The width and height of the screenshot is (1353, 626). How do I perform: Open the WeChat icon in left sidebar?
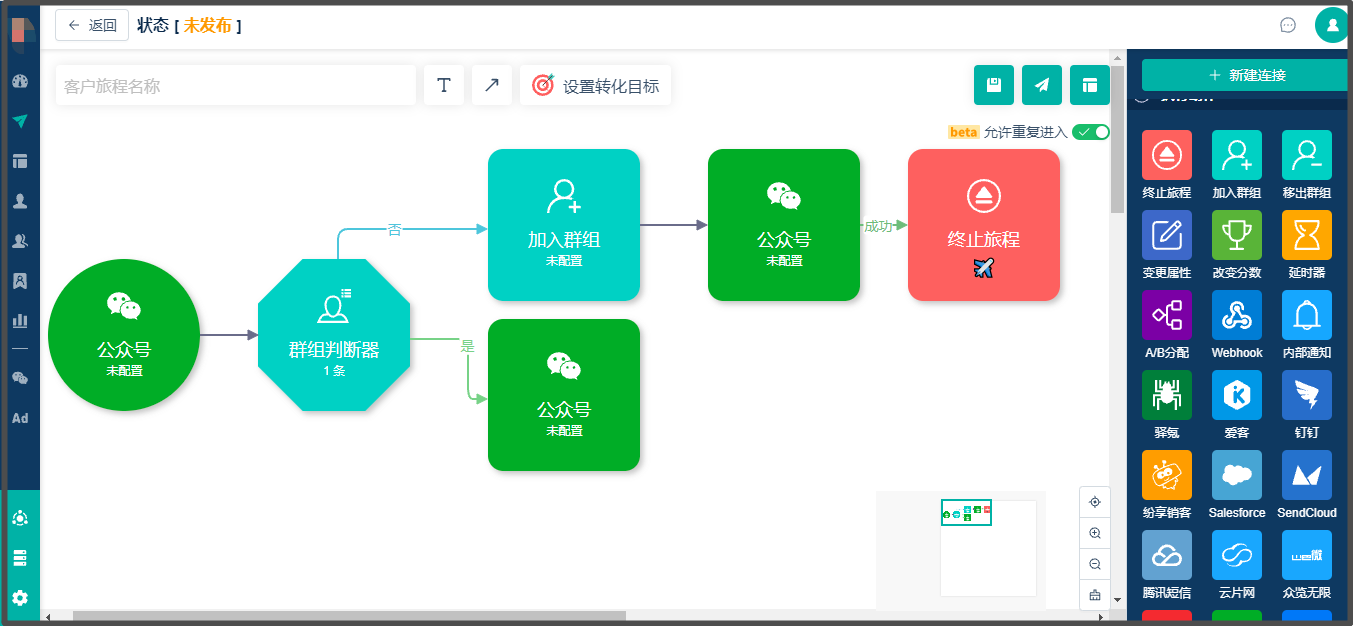[x=20, y=378]
